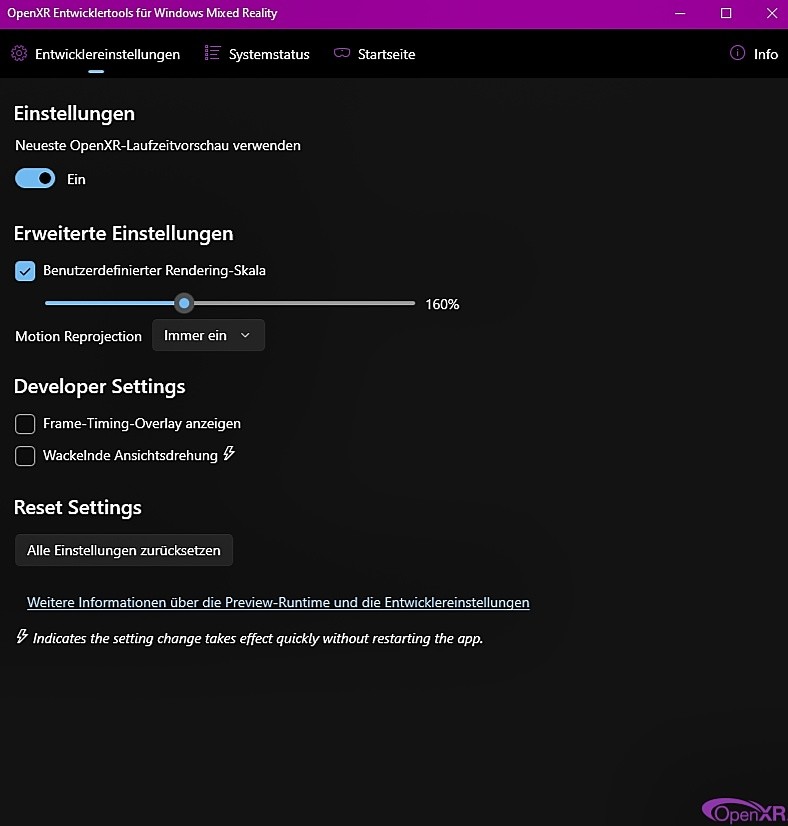Click the OpenXR logo in the corner
788x826 pixels.
[744, 811]
